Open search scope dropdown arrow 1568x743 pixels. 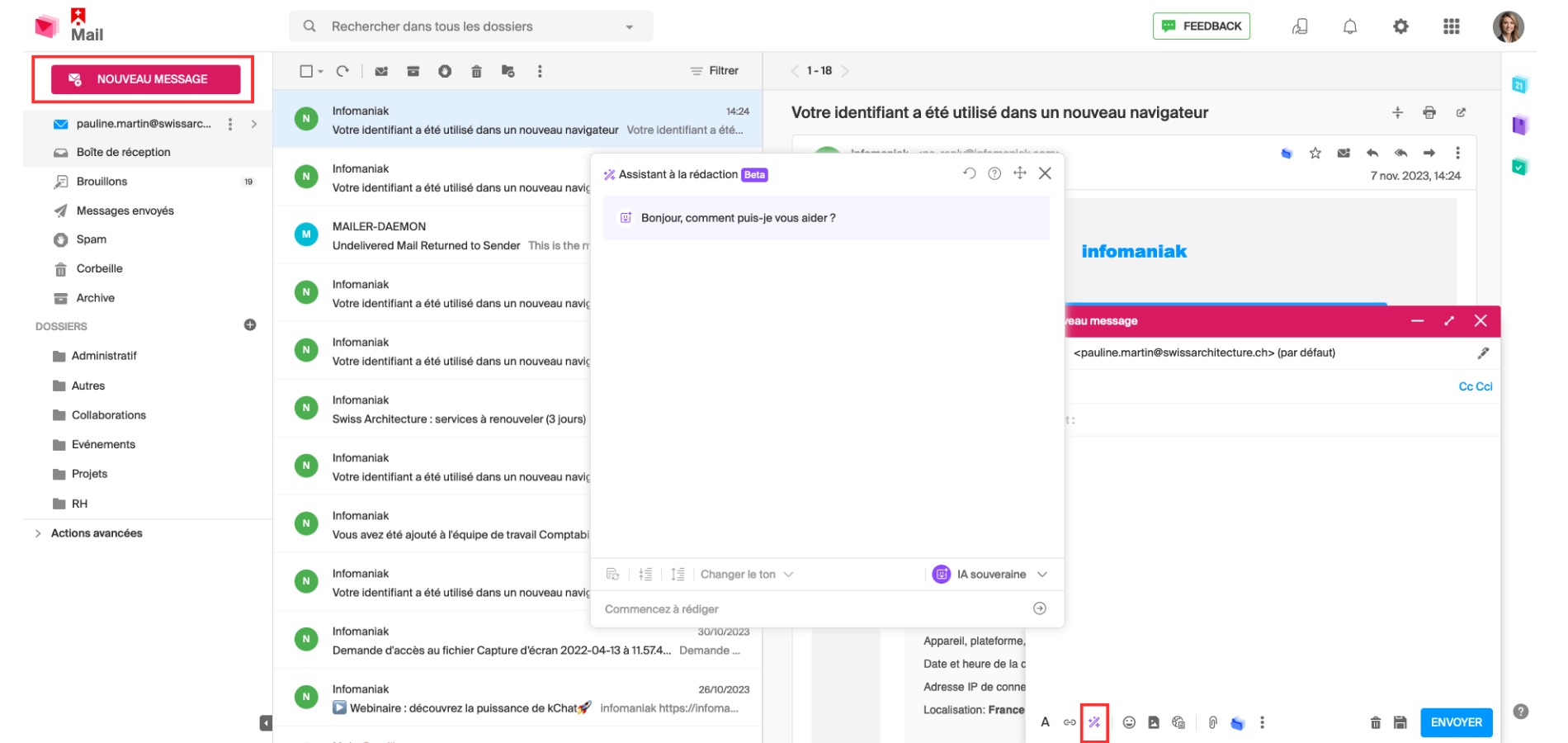(x=630, y=27)
